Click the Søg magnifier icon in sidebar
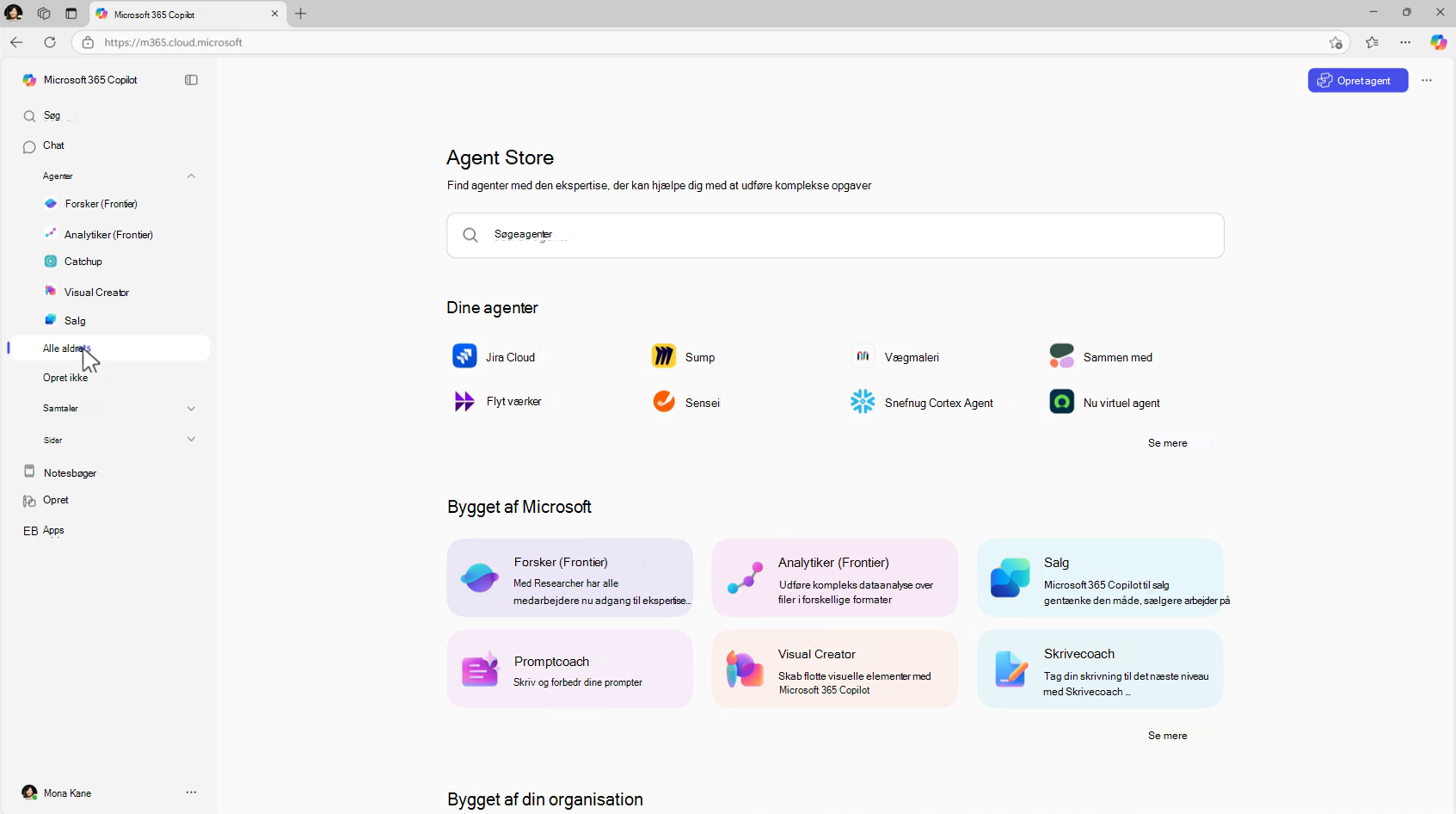1456x814 pixels. 29,116
